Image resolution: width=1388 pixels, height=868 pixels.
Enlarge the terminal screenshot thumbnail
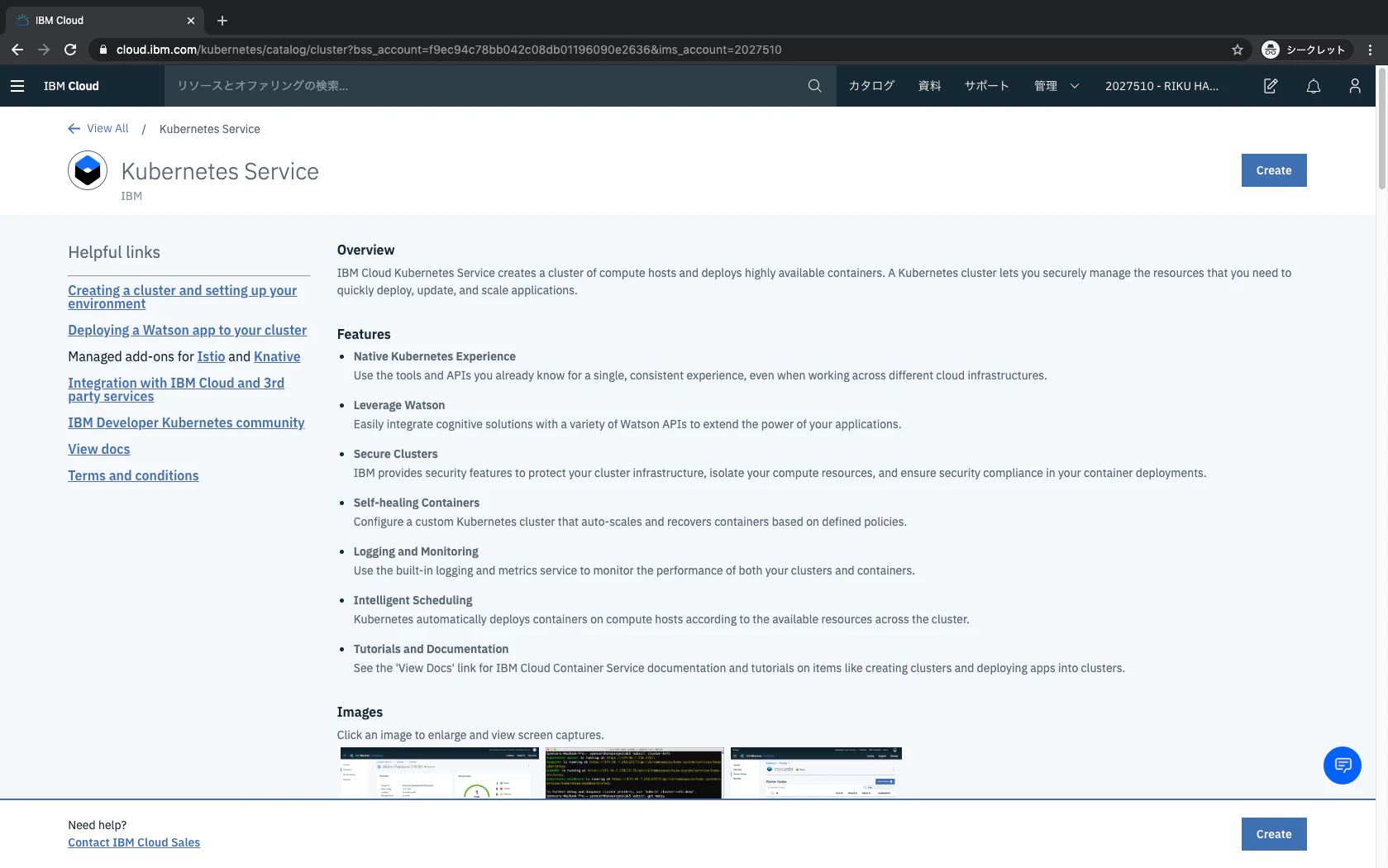(634, 773)
